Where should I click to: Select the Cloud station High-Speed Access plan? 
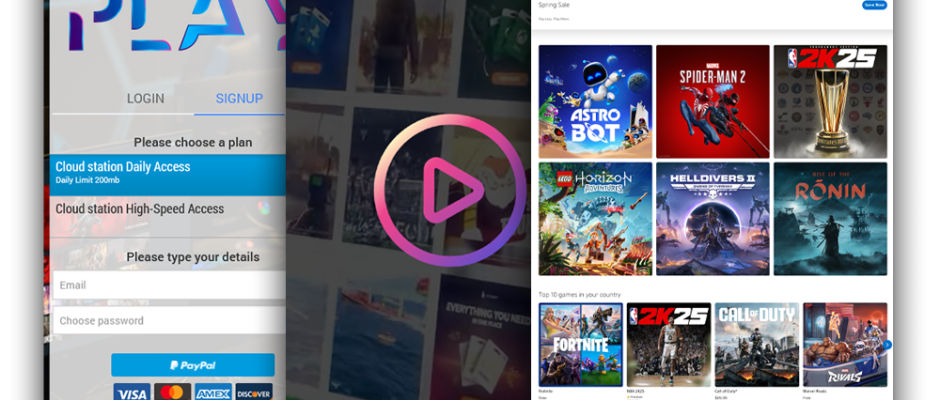pyautogui.click(x=168, y=216)
